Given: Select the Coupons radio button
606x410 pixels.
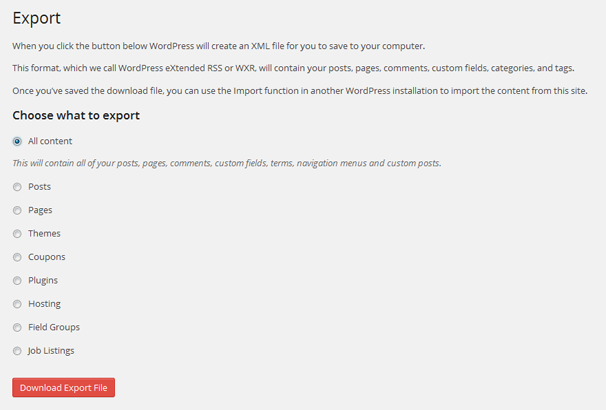Looking at the screenshot, I should pyautogui.click(x=17, y=257).
